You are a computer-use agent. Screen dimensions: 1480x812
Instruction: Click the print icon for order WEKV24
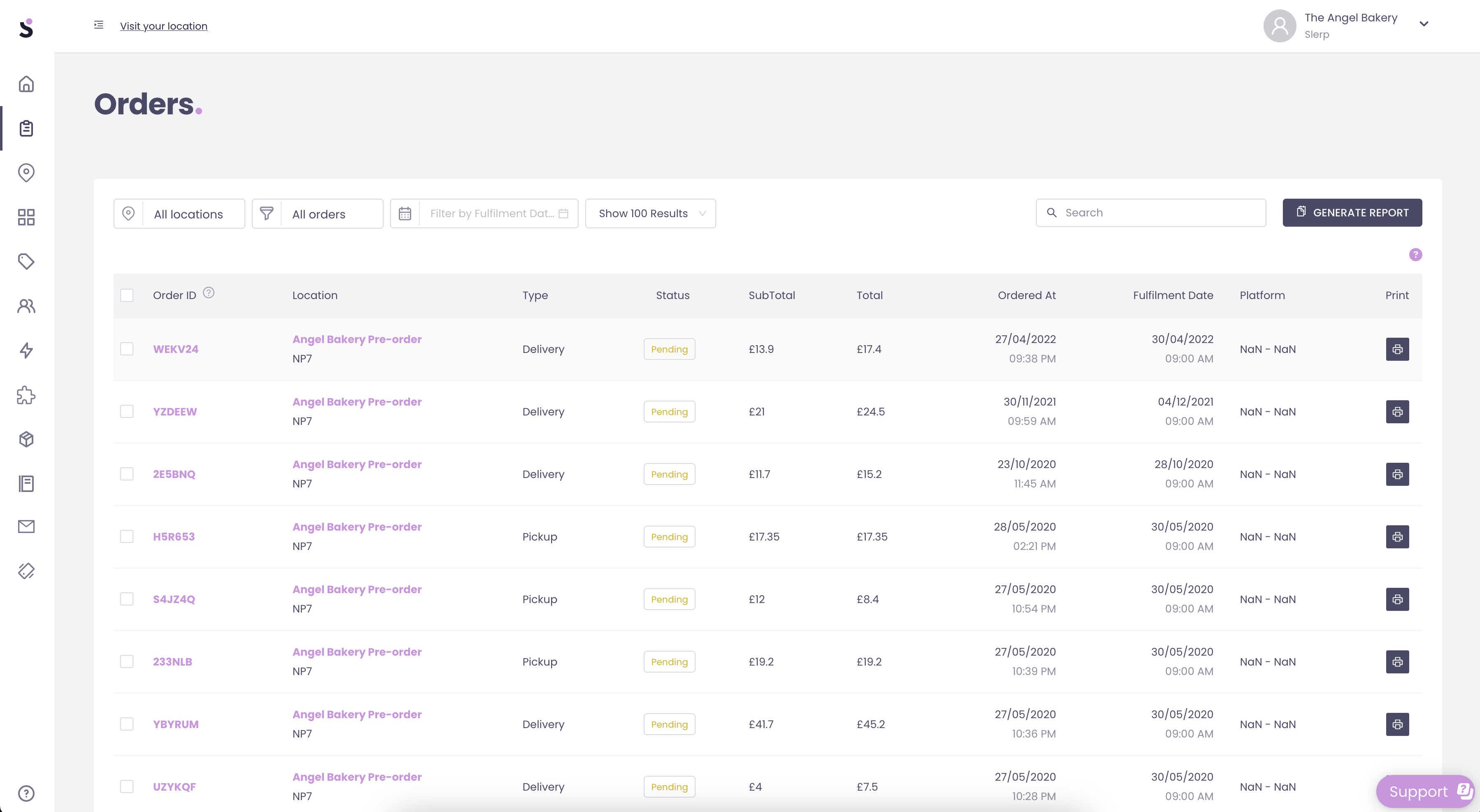coord(1398,349)
